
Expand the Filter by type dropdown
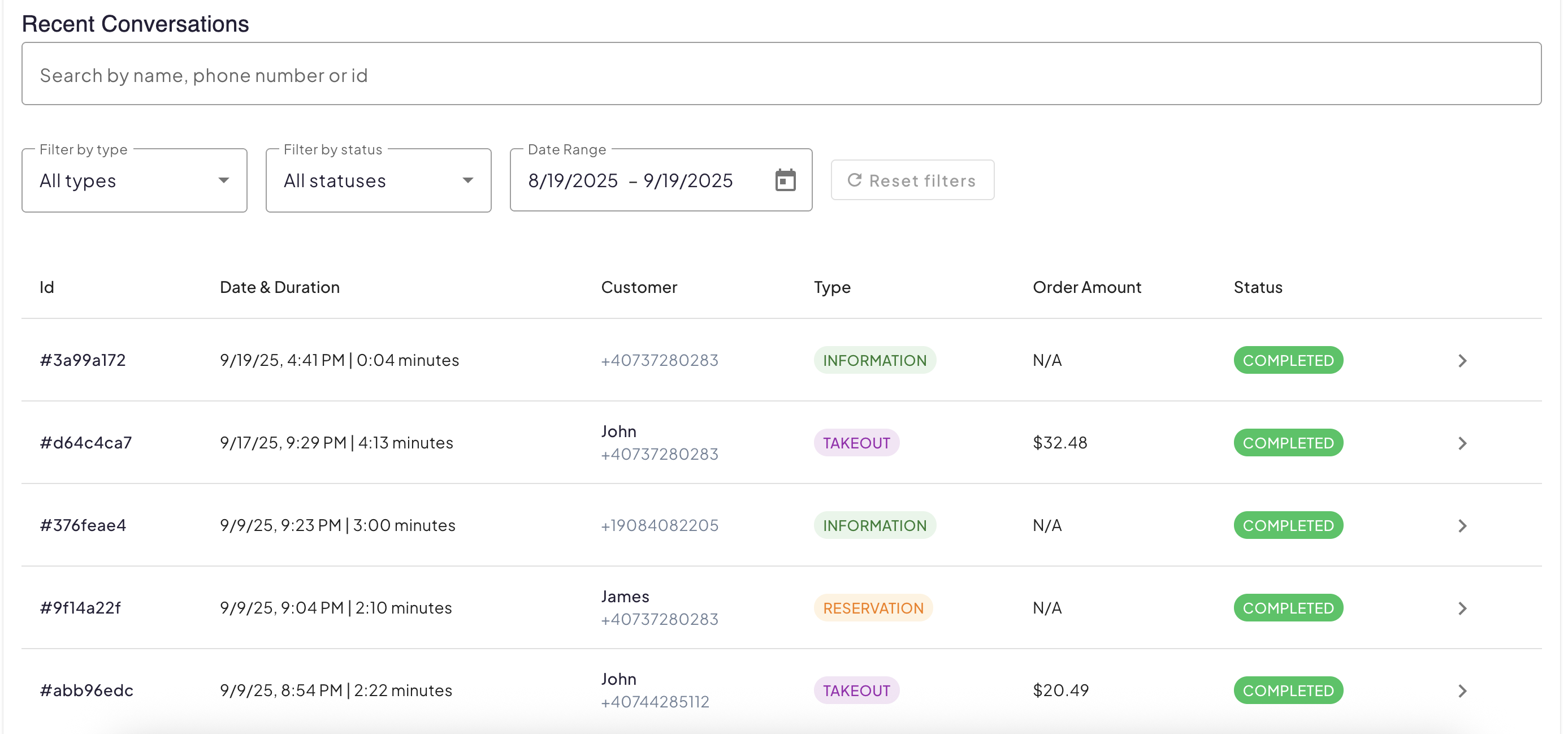(134, 181)
